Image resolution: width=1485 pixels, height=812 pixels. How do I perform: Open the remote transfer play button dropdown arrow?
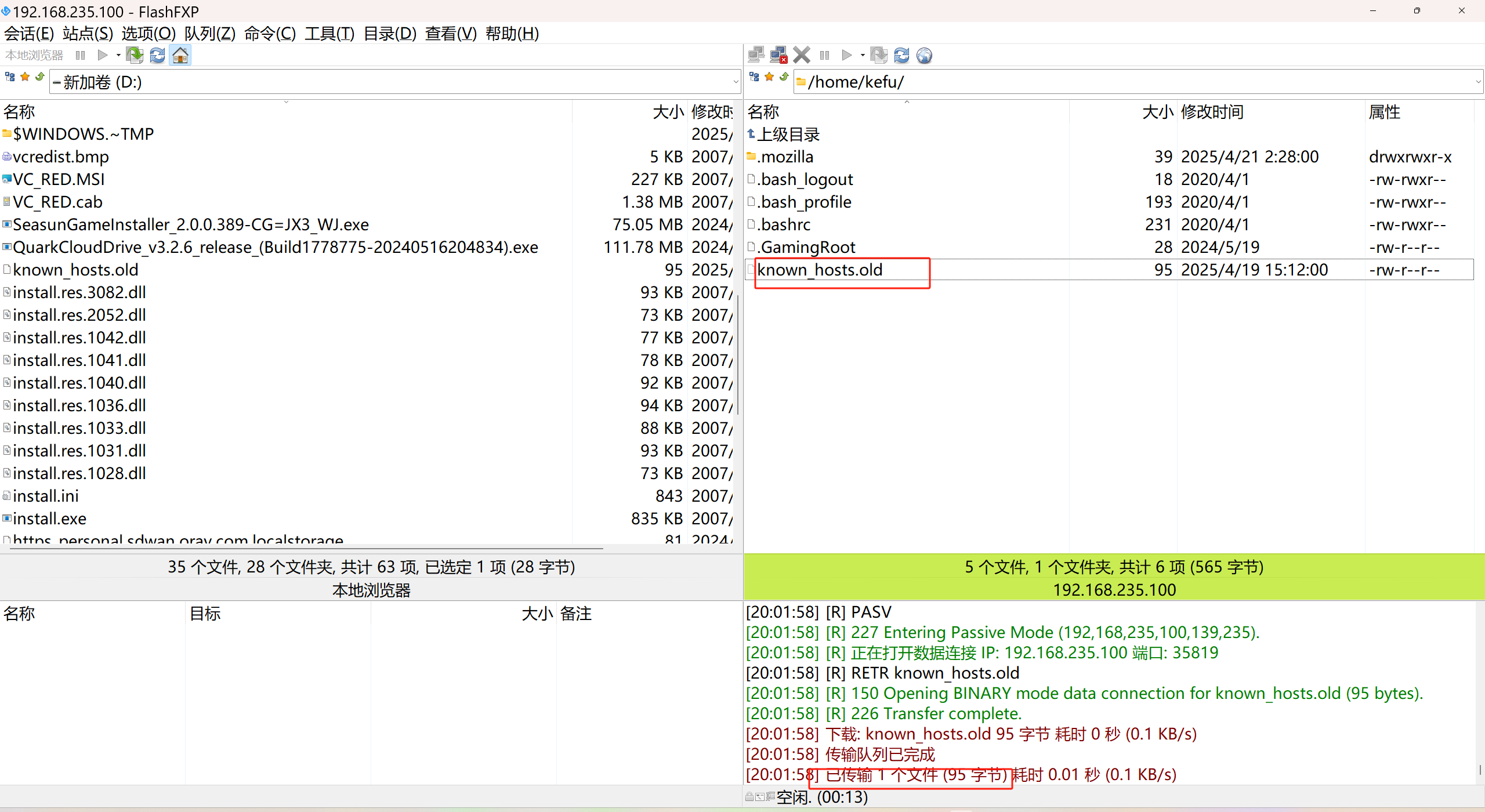863,56
